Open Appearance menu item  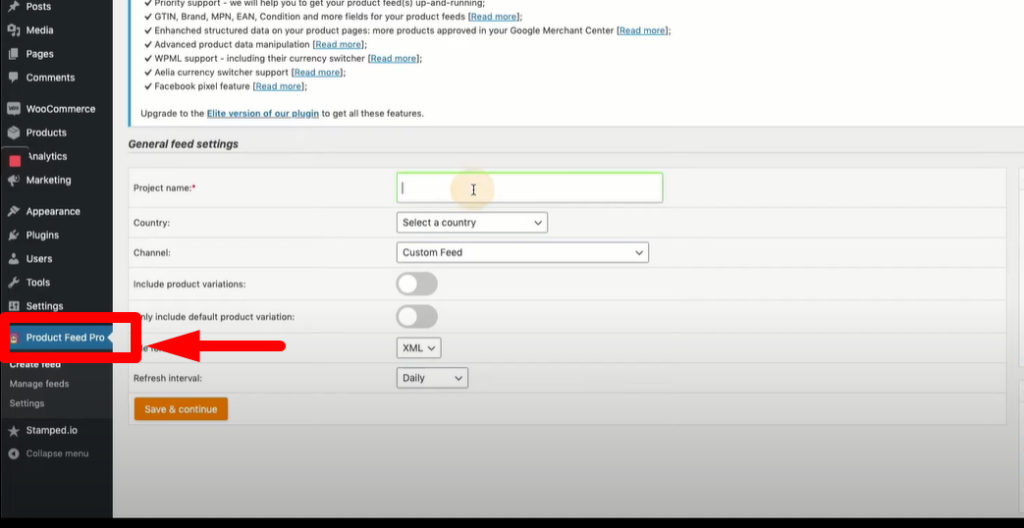pyautogui.click(x=56, y=211)
